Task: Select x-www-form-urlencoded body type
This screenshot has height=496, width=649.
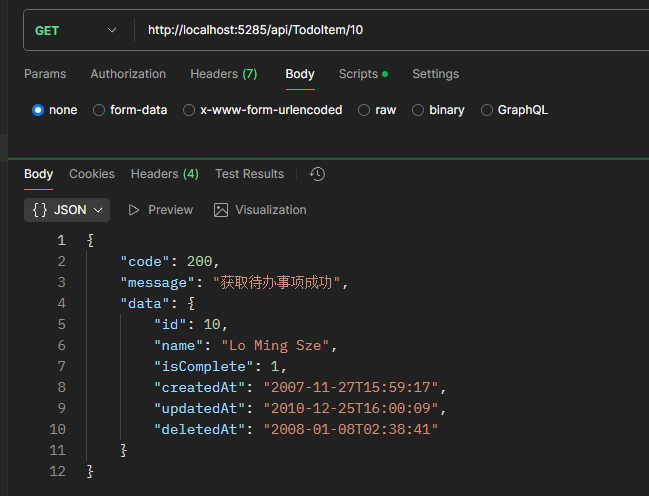Action: coord(189,110)
